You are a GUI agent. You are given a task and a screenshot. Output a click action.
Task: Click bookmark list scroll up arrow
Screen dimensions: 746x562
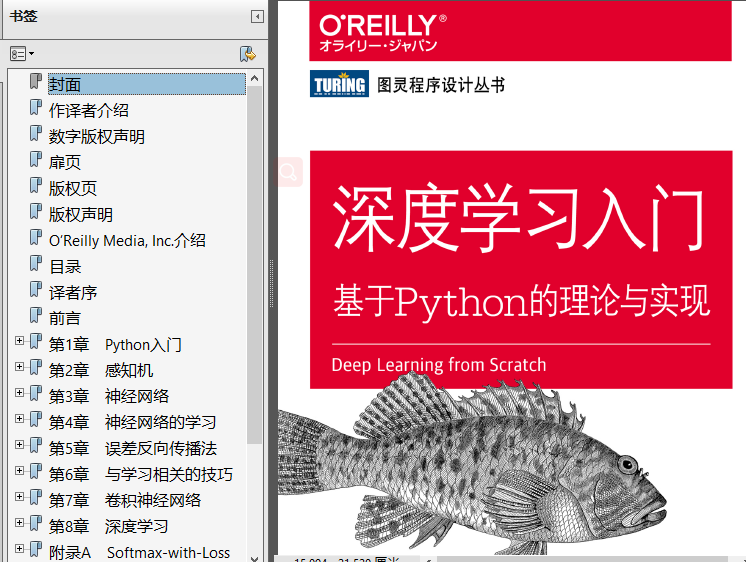pyautogui.click(x=255, y=78)
